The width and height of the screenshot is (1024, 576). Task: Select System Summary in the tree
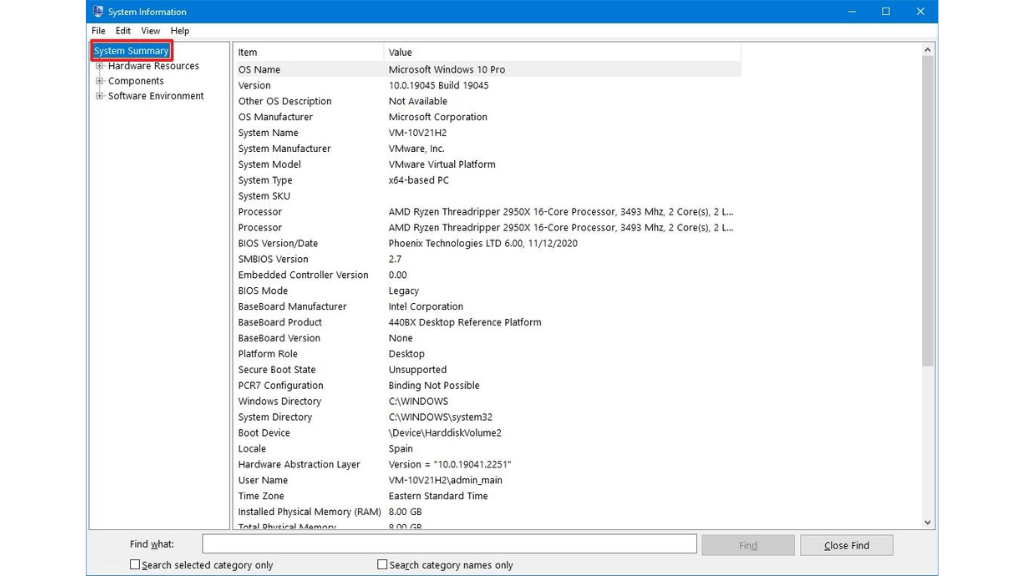coord(131,51)
